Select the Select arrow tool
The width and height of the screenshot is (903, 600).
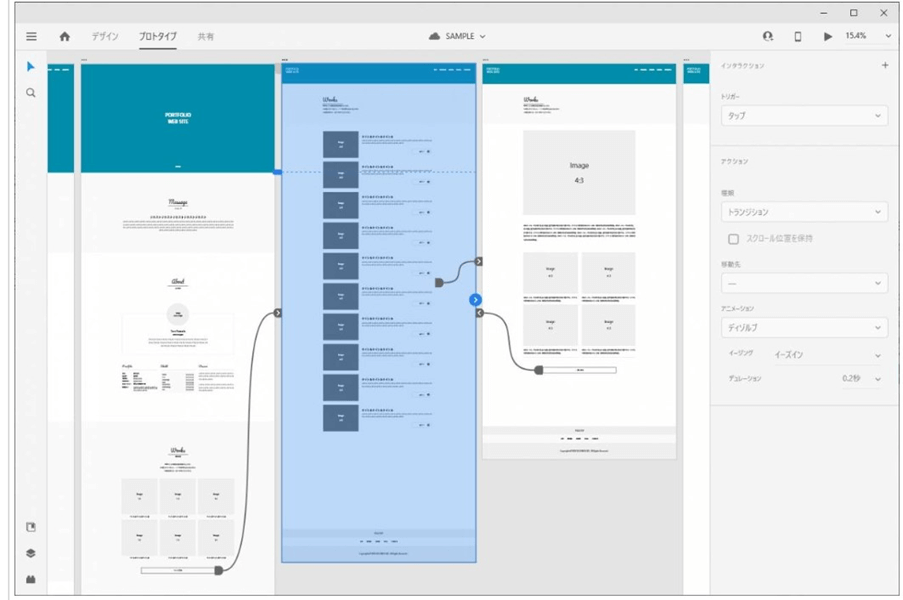tap(31, 67)
